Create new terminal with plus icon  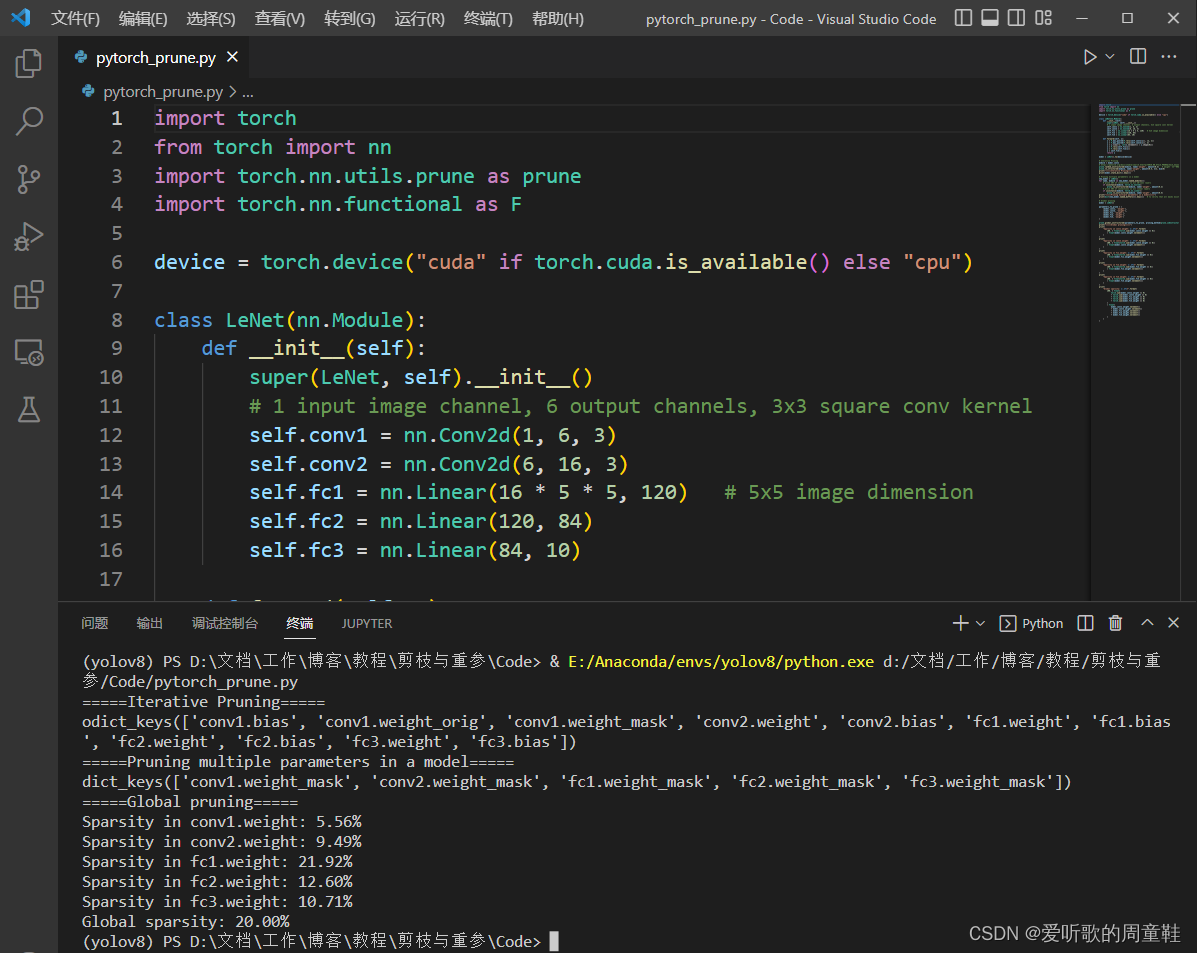960,623
